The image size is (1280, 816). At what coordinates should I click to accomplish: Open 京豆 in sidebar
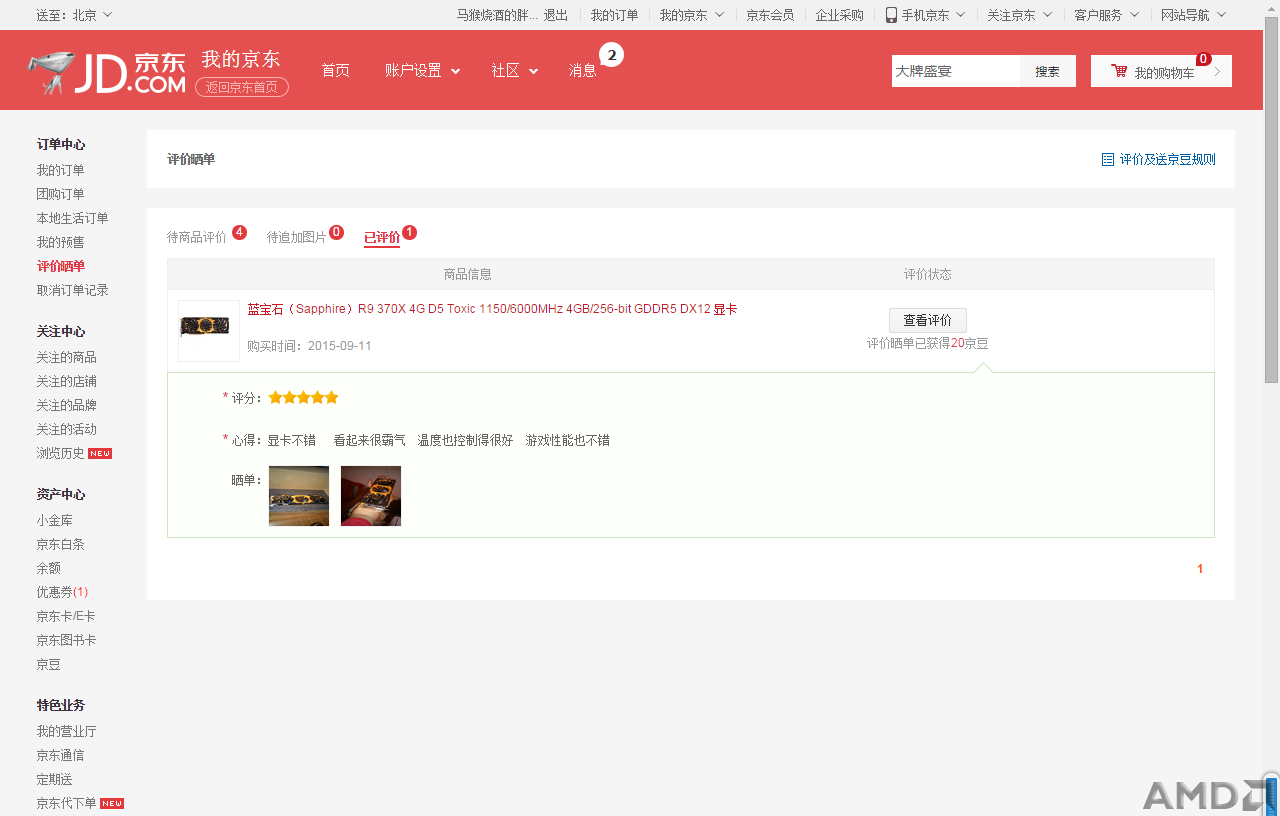click(x=49, y=664)
